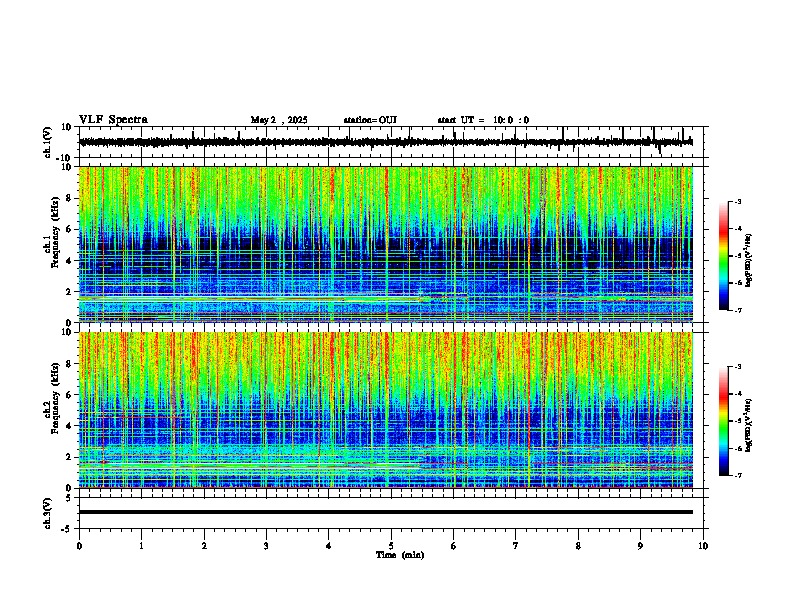Click the "2" kHz tick of ch.2 spectrogram

pos(69,457)
